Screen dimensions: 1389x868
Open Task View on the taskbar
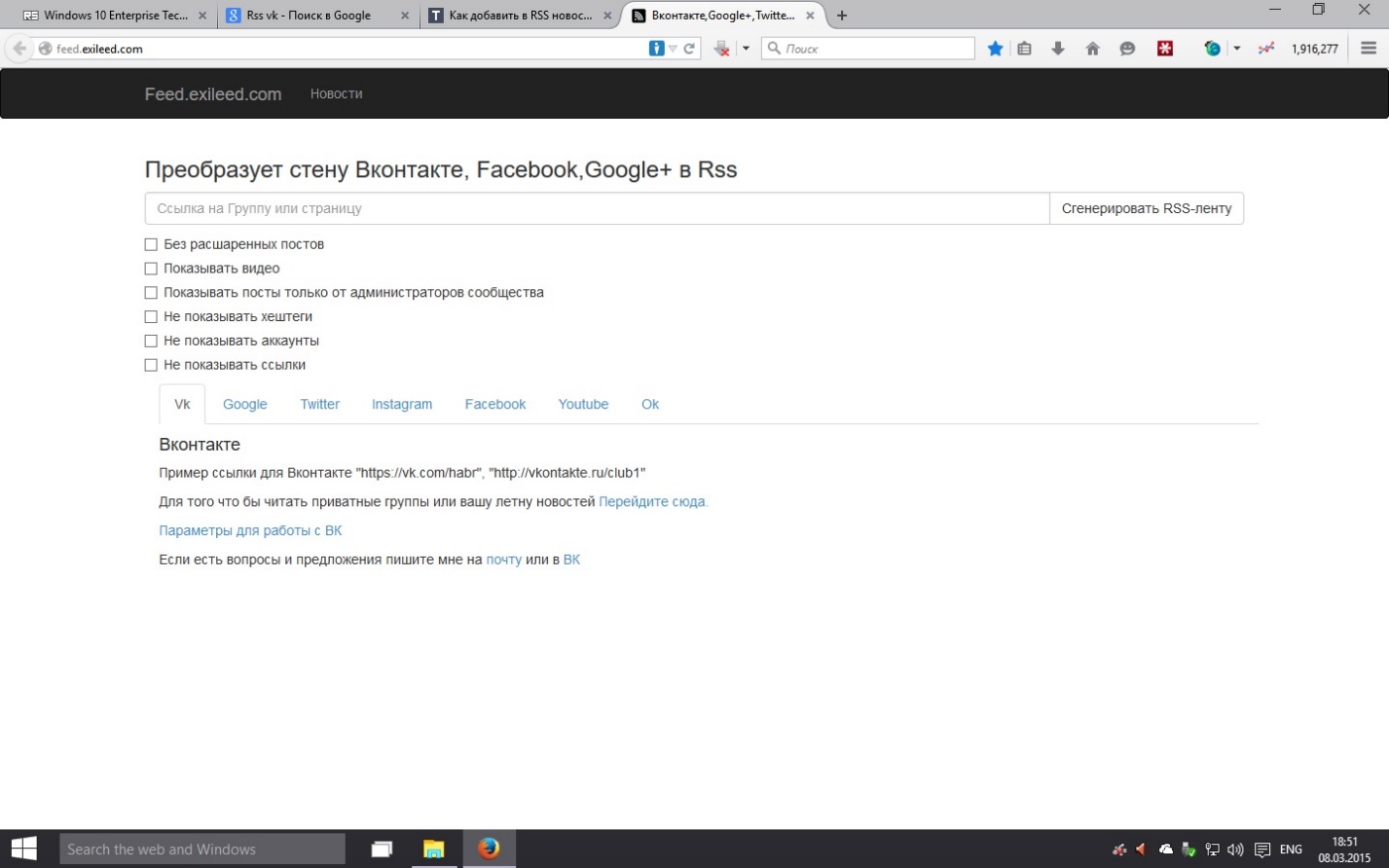coord(382,849)
